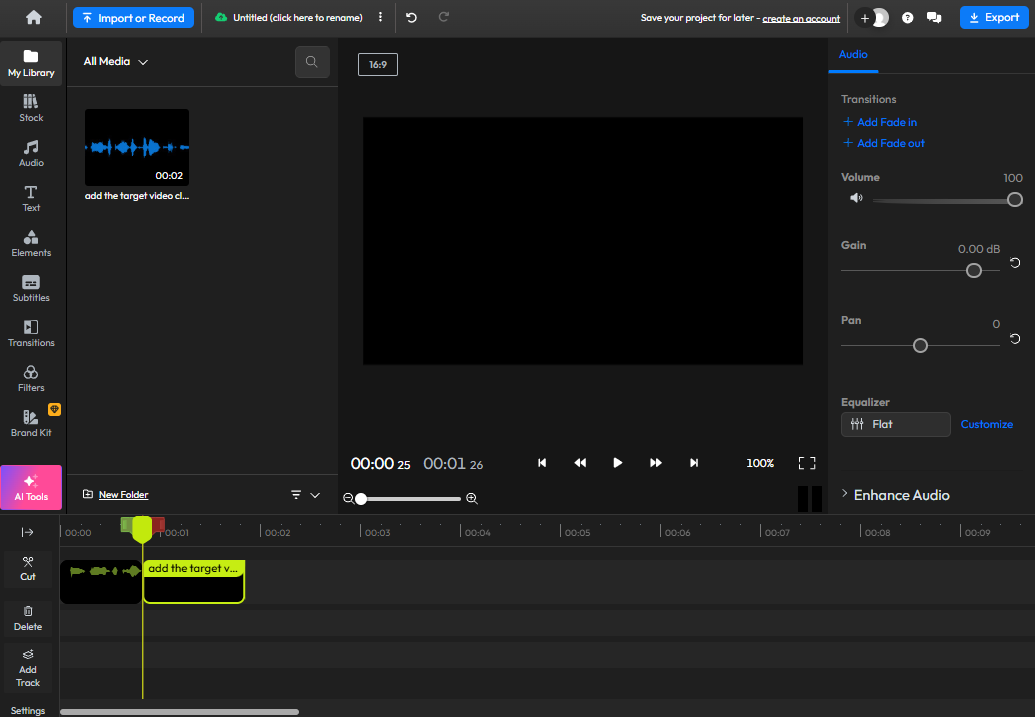The width and height of the screenshot is (1035, 717).
Task: Open the All Media filter dropdown
Action: click(x=115, y=61)
